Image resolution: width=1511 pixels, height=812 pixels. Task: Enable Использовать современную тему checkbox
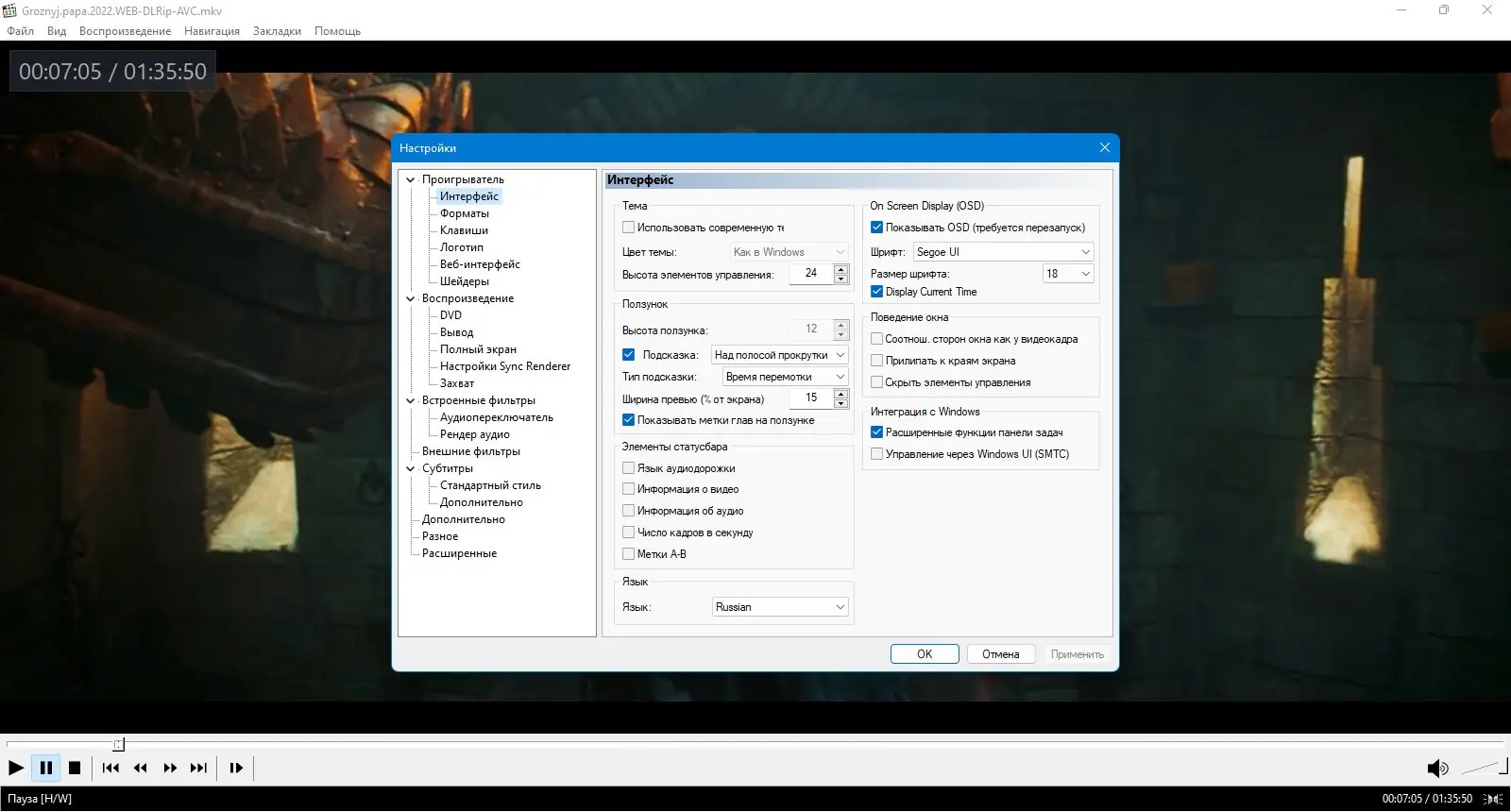[628, 228]
